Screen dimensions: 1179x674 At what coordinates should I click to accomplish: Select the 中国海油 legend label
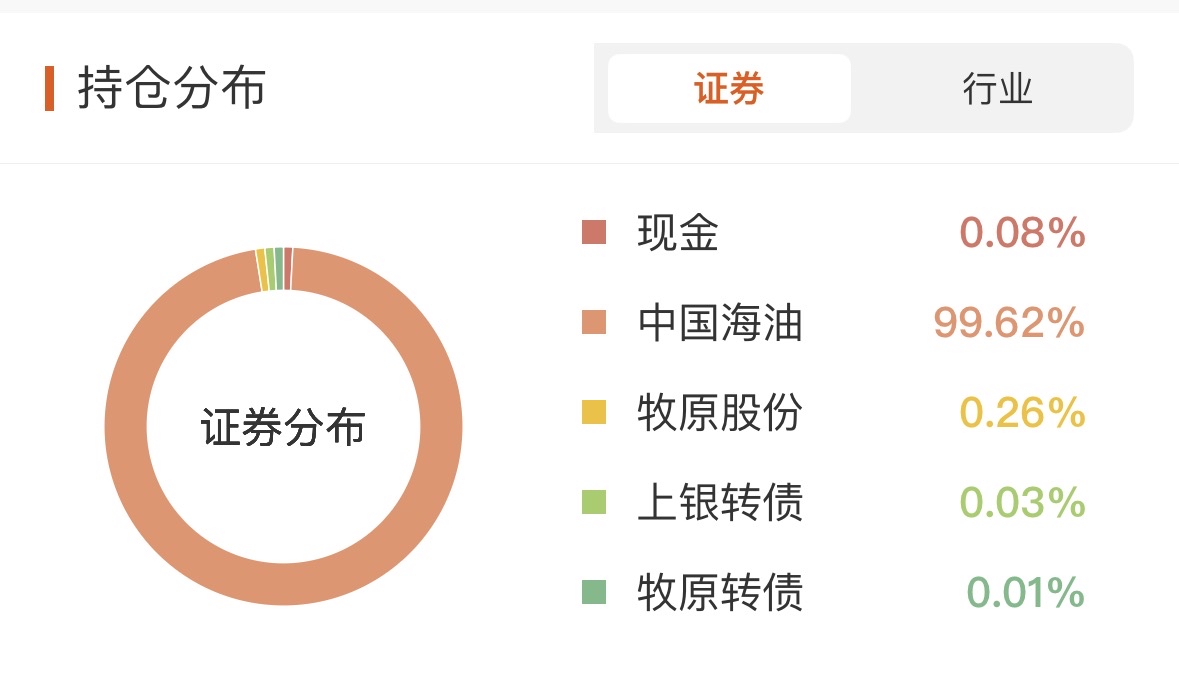[720, 323]
